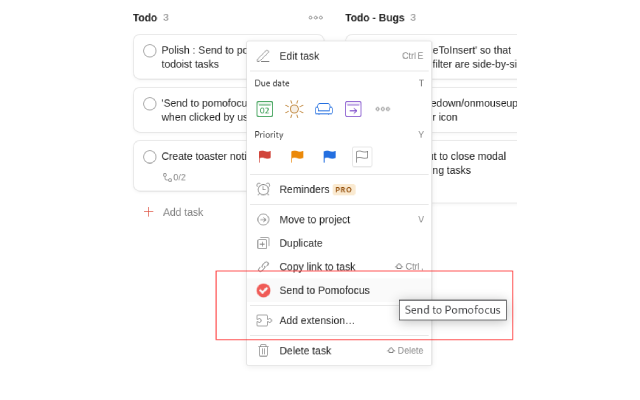
Task: Click the Send to Pomofocus red icon
Action: pos(264,290)
